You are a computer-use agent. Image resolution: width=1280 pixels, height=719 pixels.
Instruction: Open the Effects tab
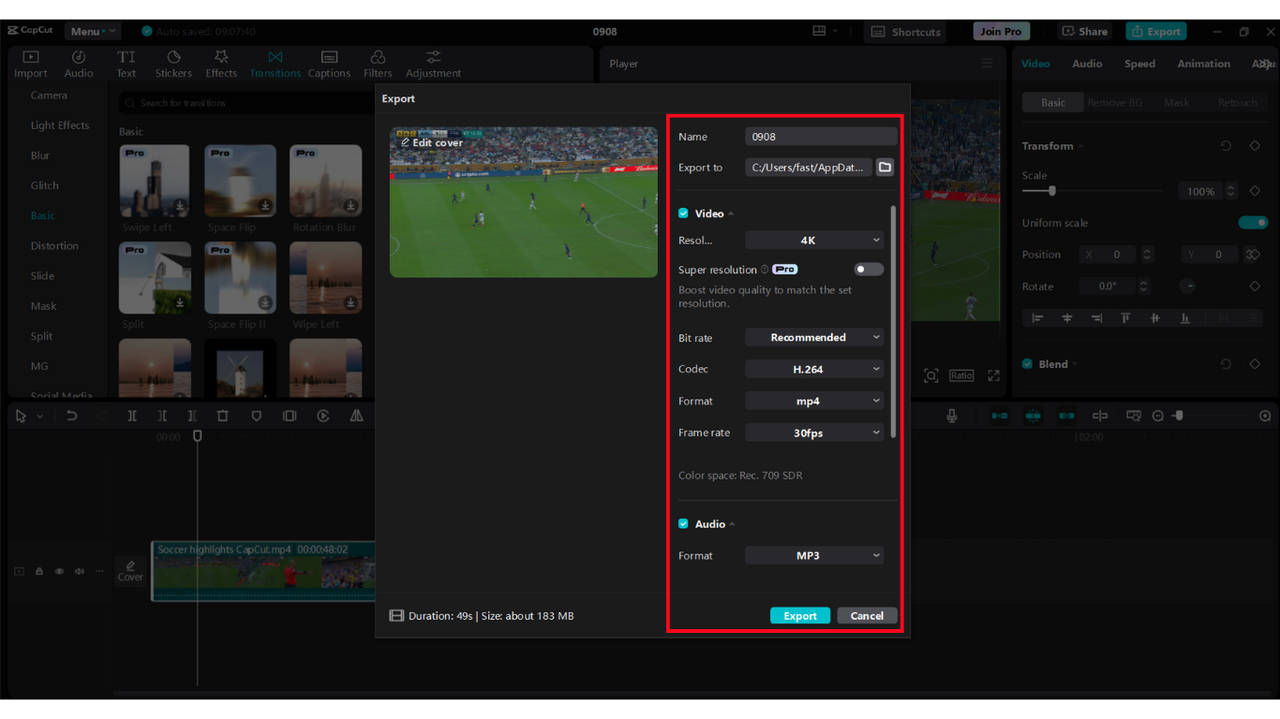tap(221, 64)
